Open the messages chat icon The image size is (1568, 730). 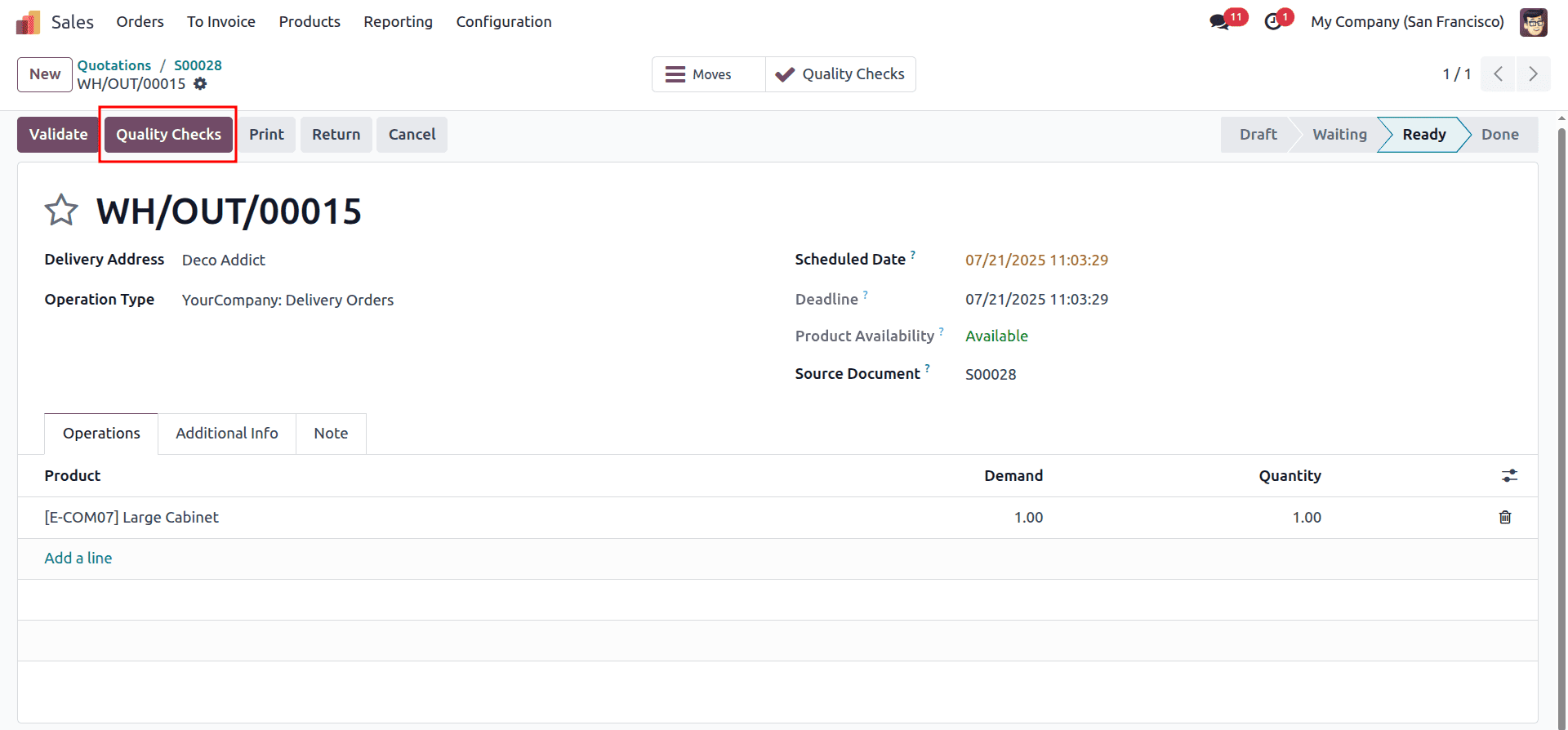point(1220,22)
